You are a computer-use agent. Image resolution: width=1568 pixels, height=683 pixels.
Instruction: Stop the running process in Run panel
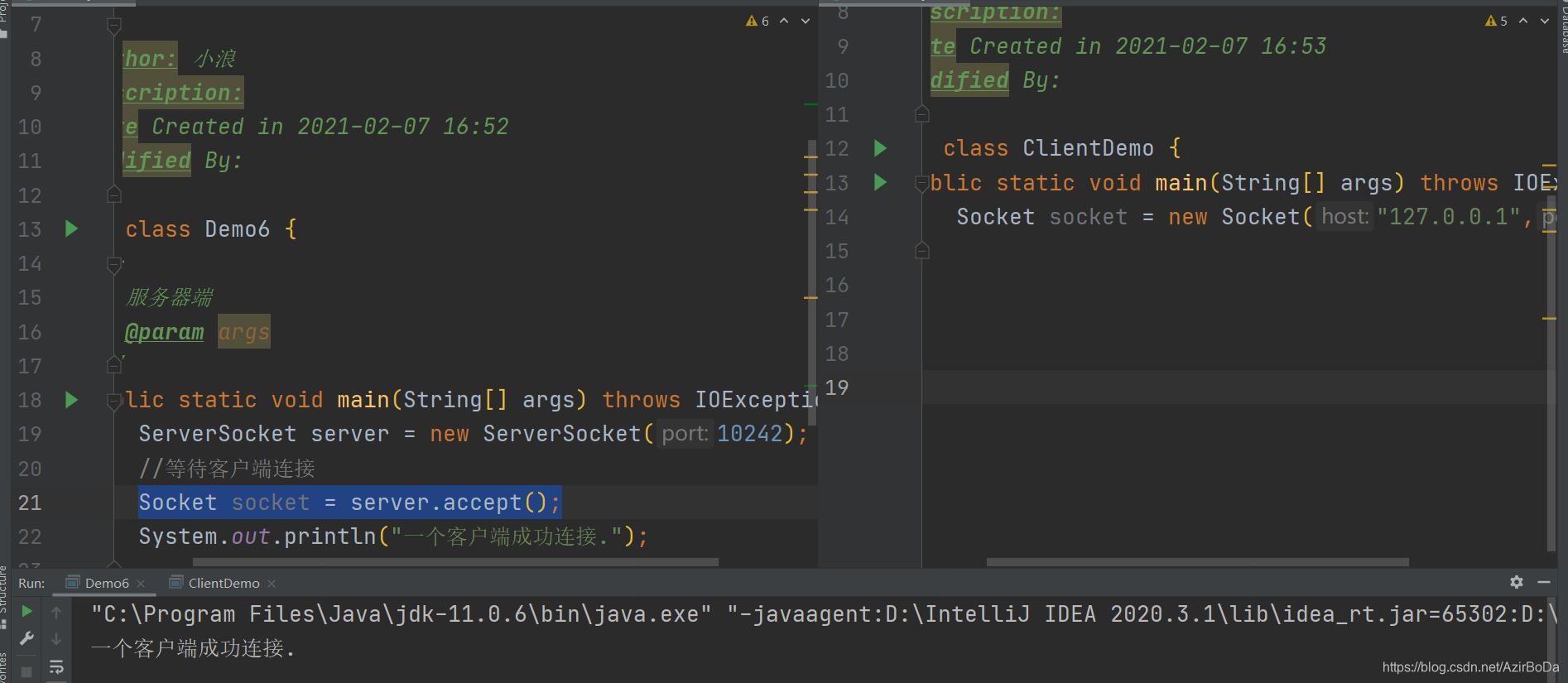26,671
